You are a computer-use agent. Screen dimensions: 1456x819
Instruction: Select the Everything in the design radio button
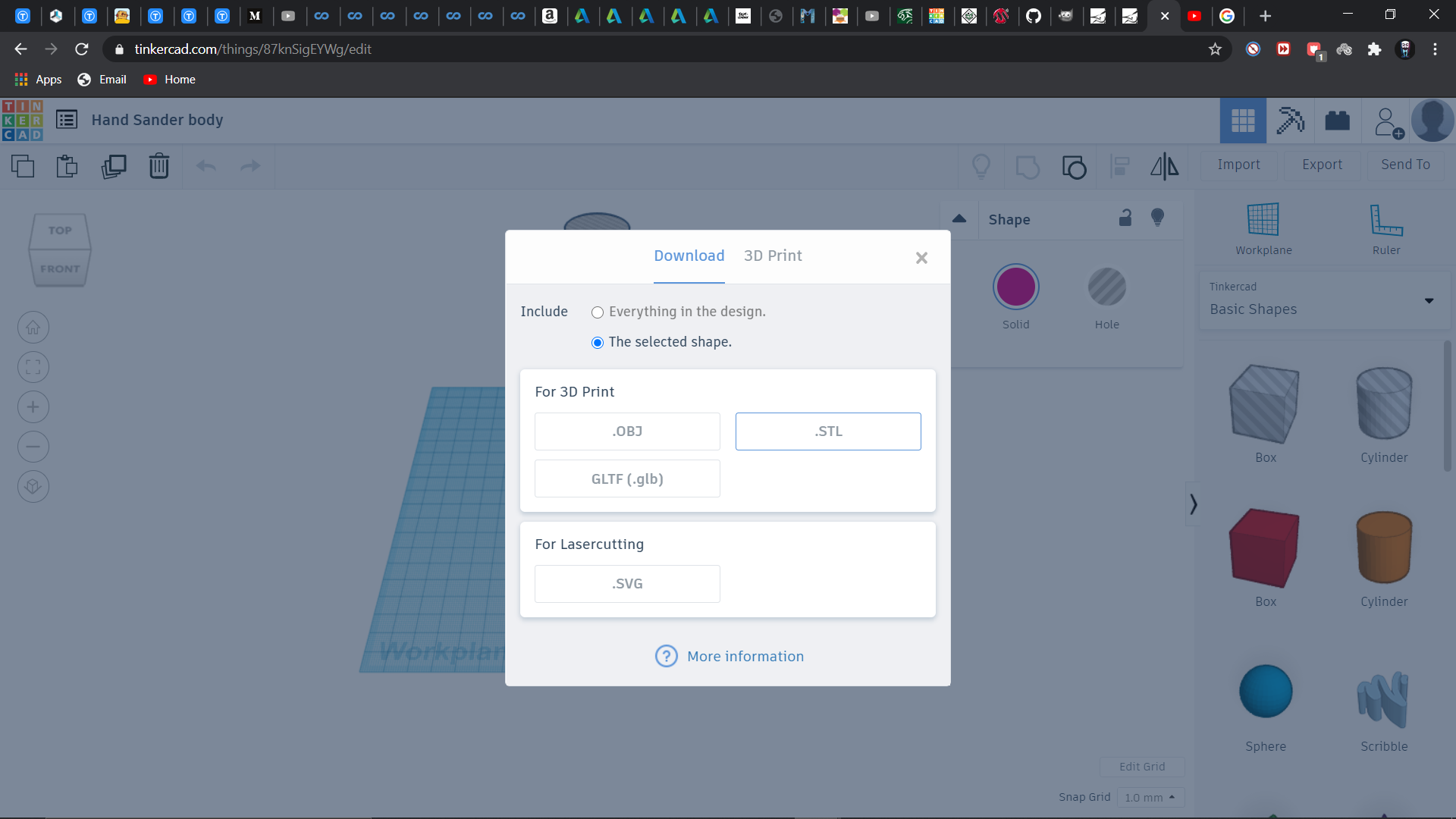pos(597,312)
